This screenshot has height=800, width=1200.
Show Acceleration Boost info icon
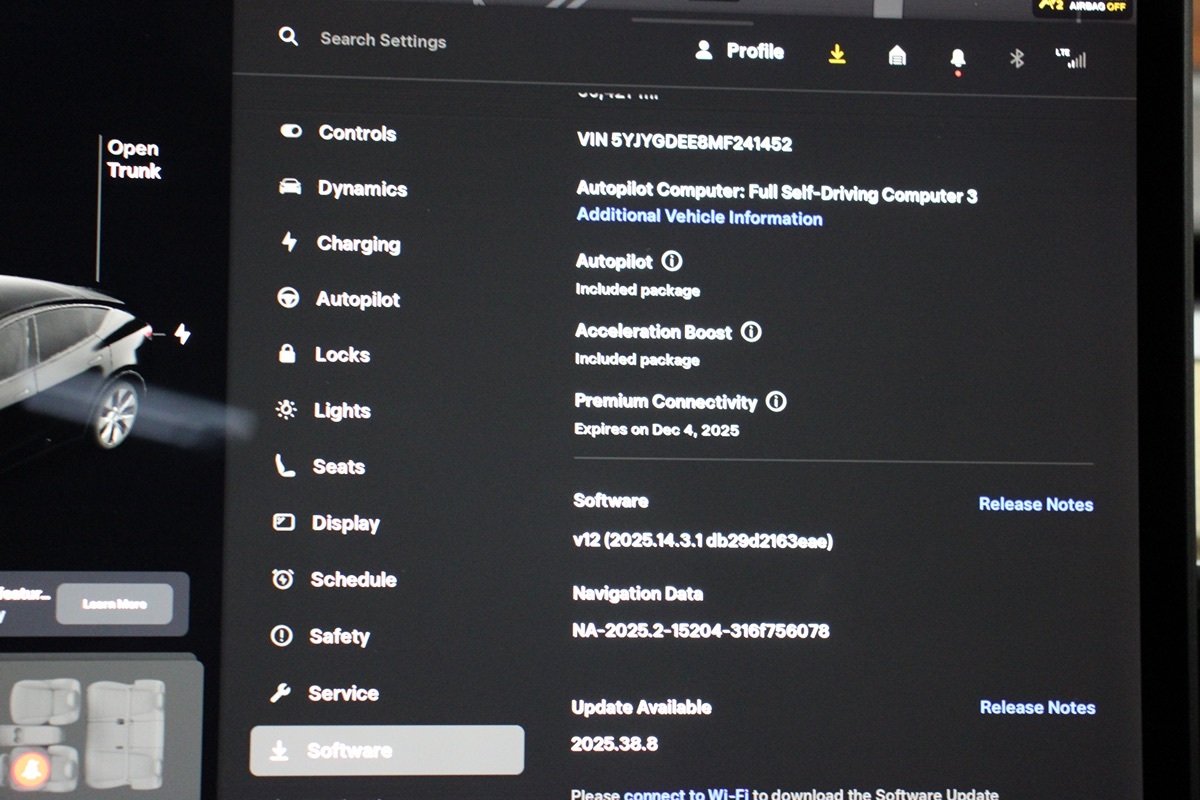click(x=751, y=331)
